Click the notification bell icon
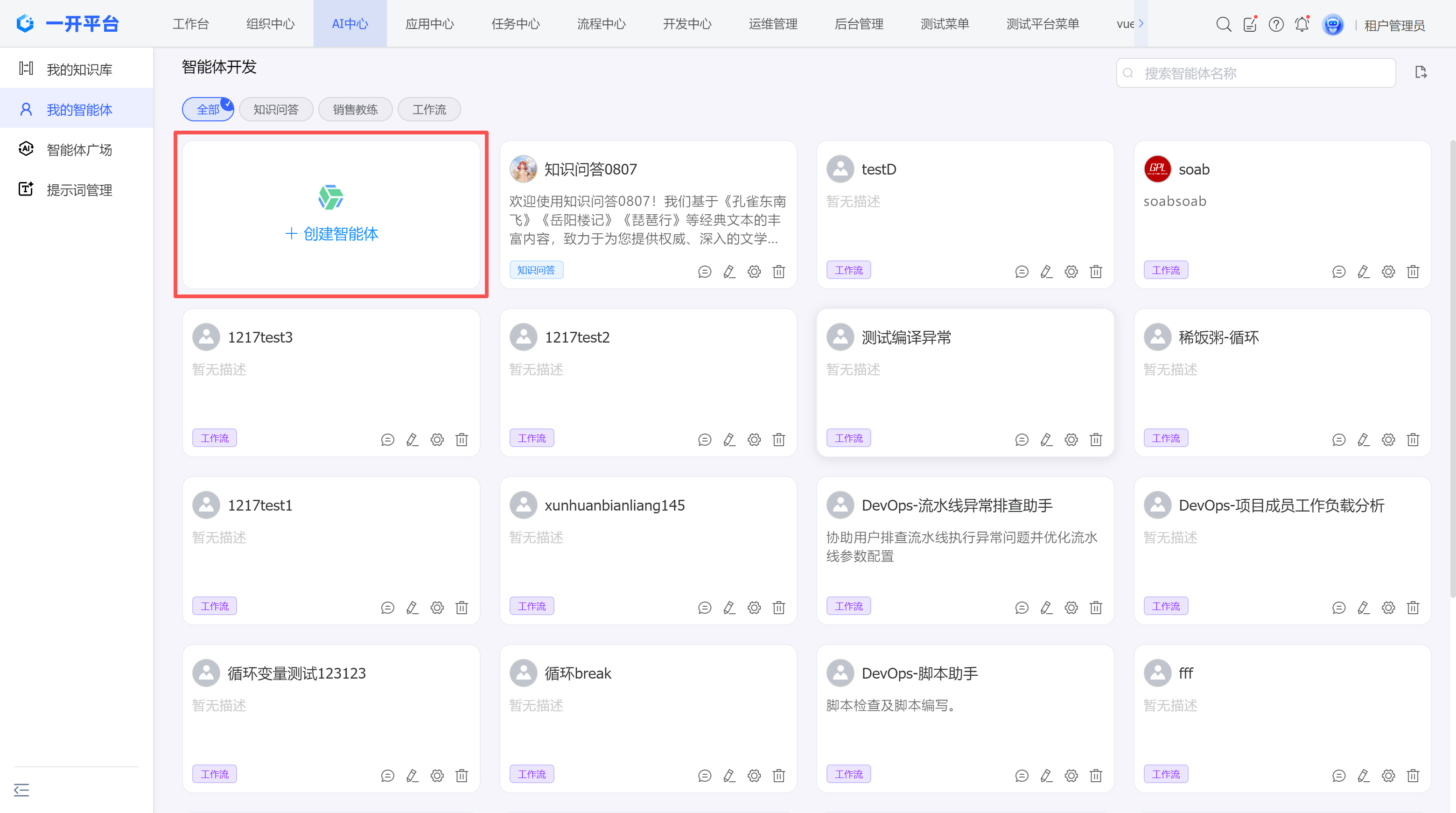The height and width of the screenshot is (813, 1456). pos(1302,24)
